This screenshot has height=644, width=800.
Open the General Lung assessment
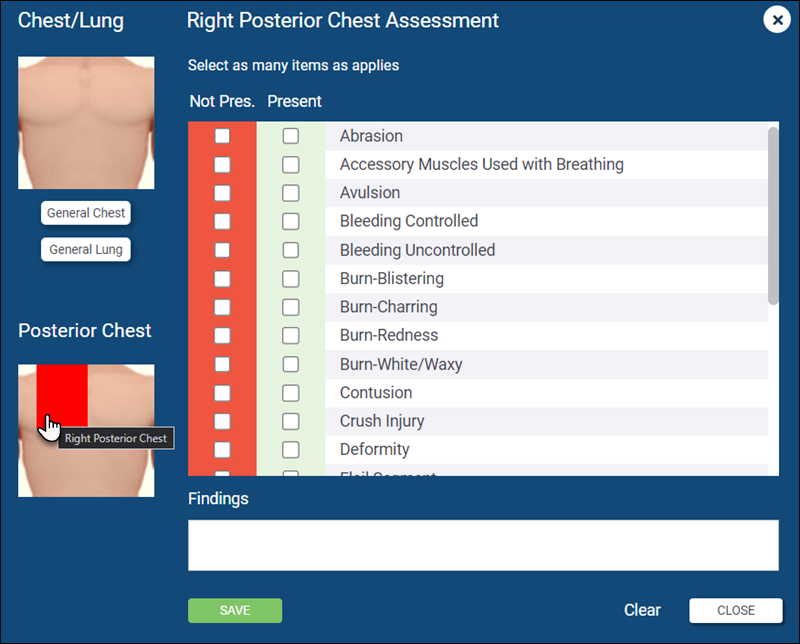86,250
